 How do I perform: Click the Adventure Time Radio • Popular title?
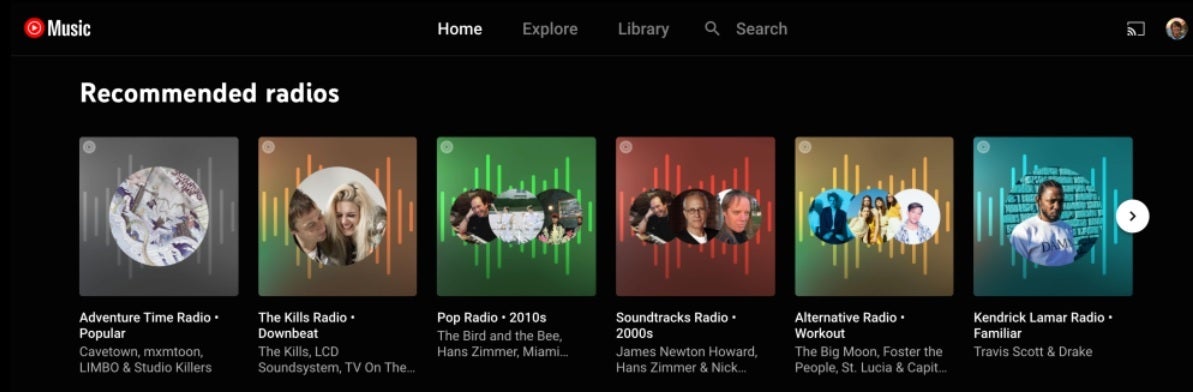click(x=149, y=325)
